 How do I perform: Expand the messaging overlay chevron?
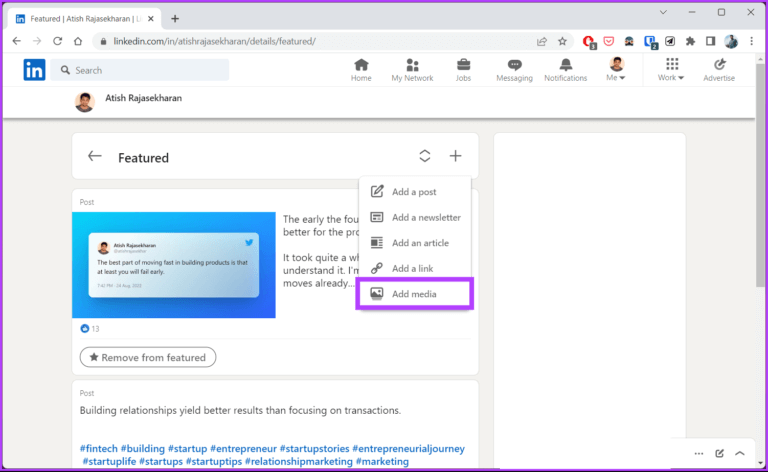pyautogui.click(x=740, y=453)
